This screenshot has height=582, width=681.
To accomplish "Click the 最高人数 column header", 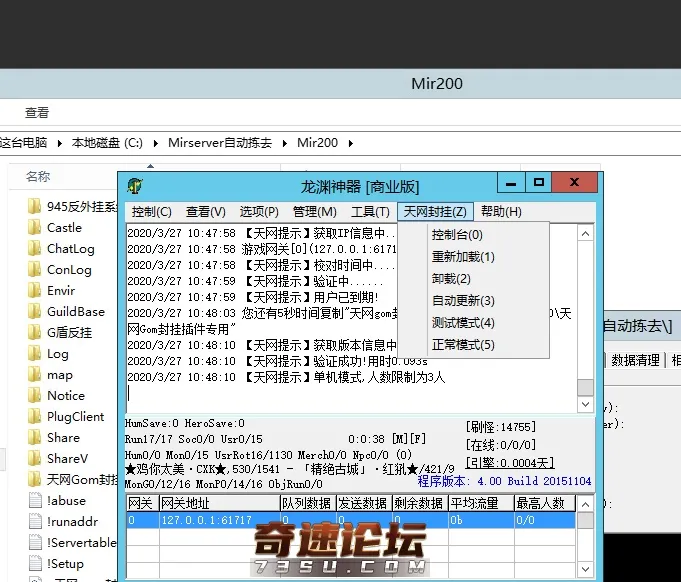I will (x=545, y=503).
